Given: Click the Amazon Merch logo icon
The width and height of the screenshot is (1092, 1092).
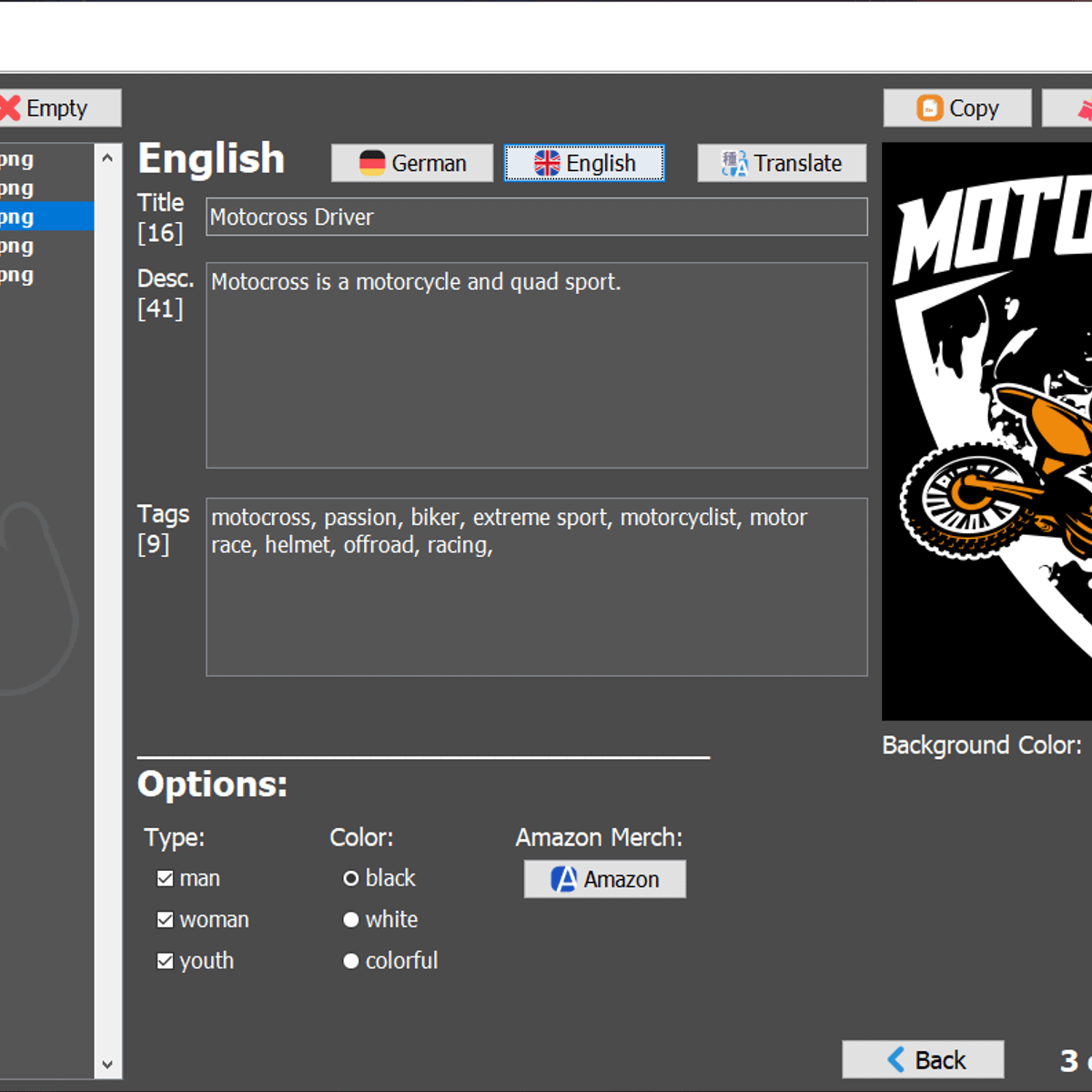Looking at the screenshot, I should 563,879.
